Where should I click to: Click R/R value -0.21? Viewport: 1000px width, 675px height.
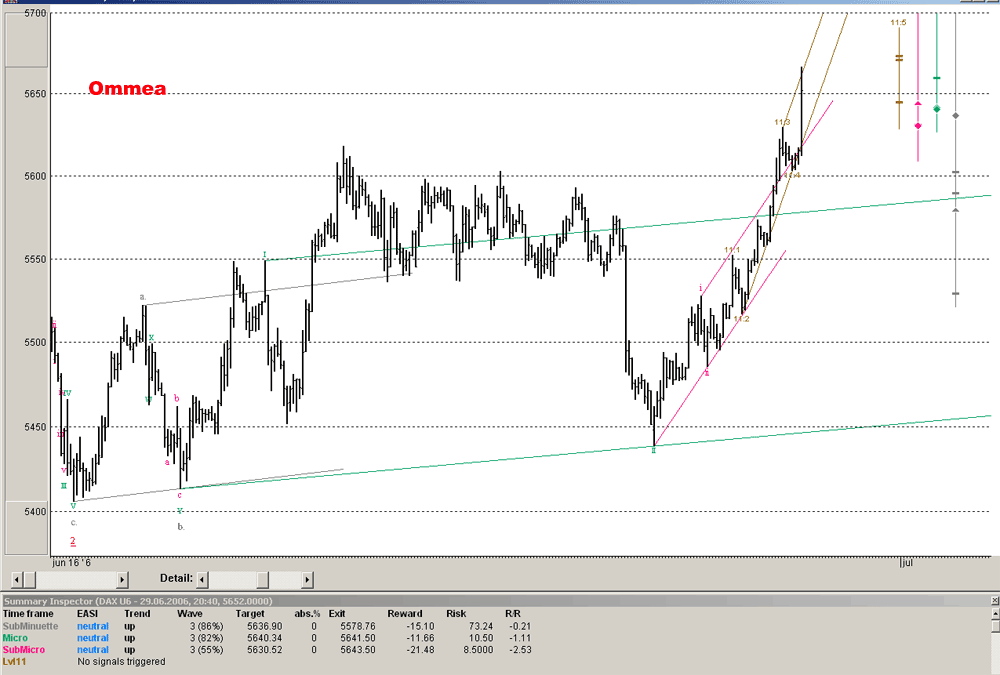520,627
